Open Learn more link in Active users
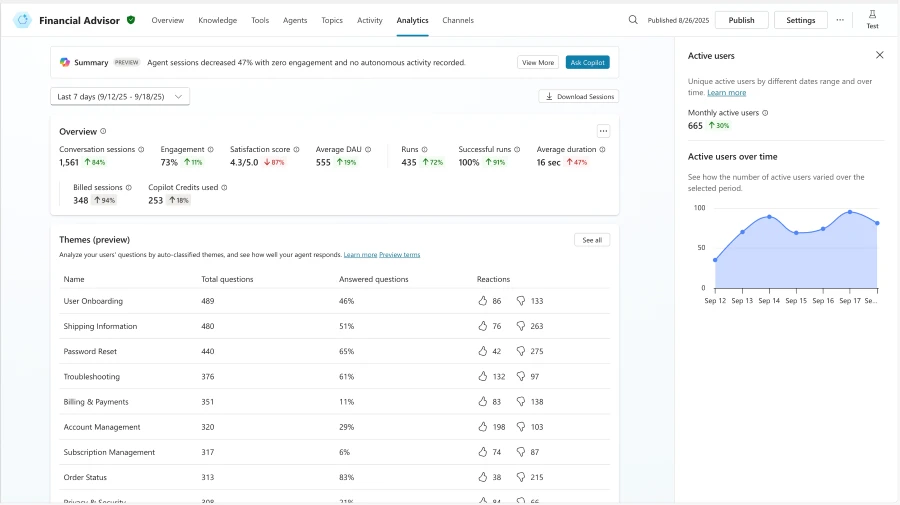The width and height of the screenshot is (900, 505). pyautogui.click(x=726, y=92)
